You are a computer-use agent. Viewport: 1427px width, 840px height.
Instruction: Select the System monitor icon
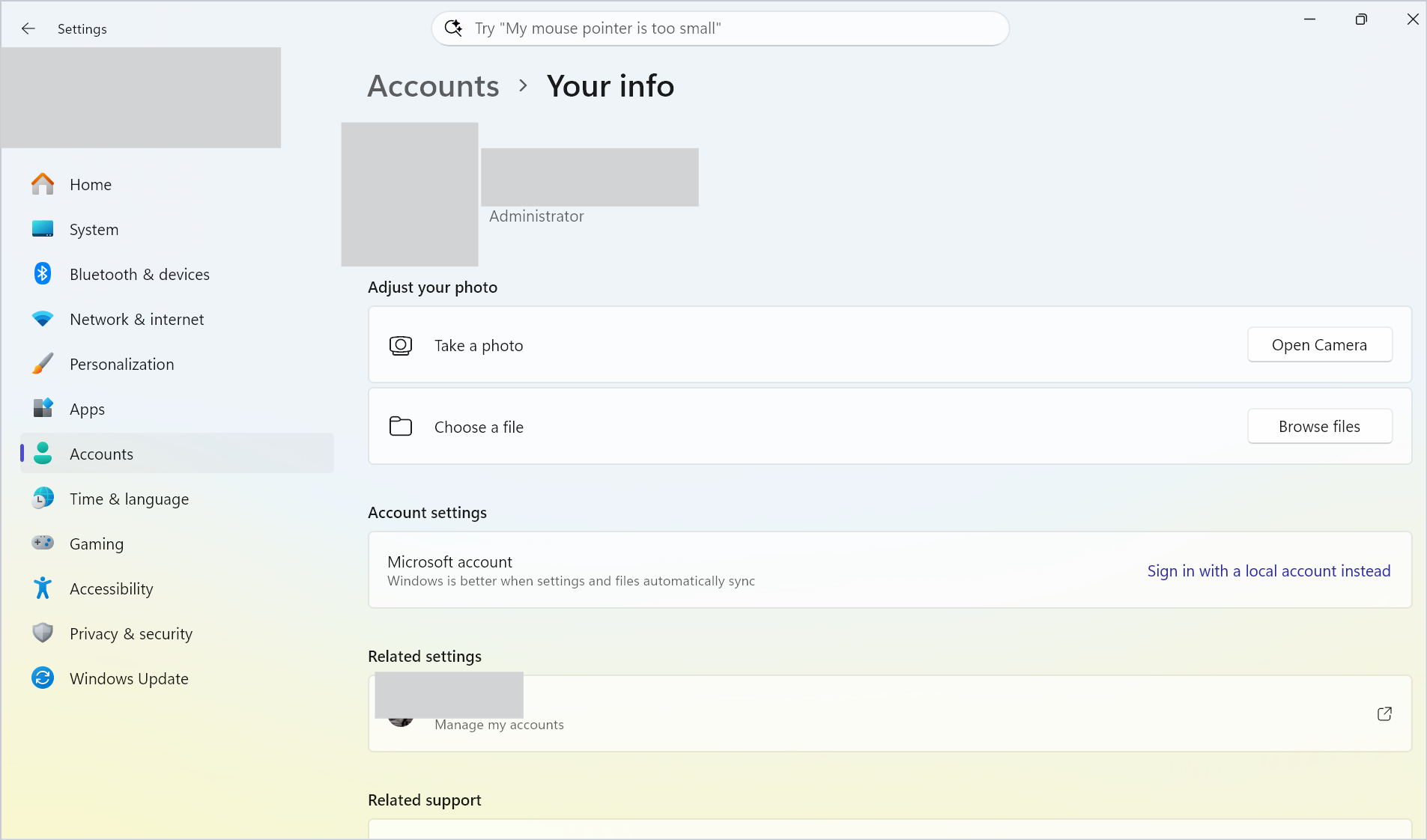pyautogui.click(x=43, y=229)
